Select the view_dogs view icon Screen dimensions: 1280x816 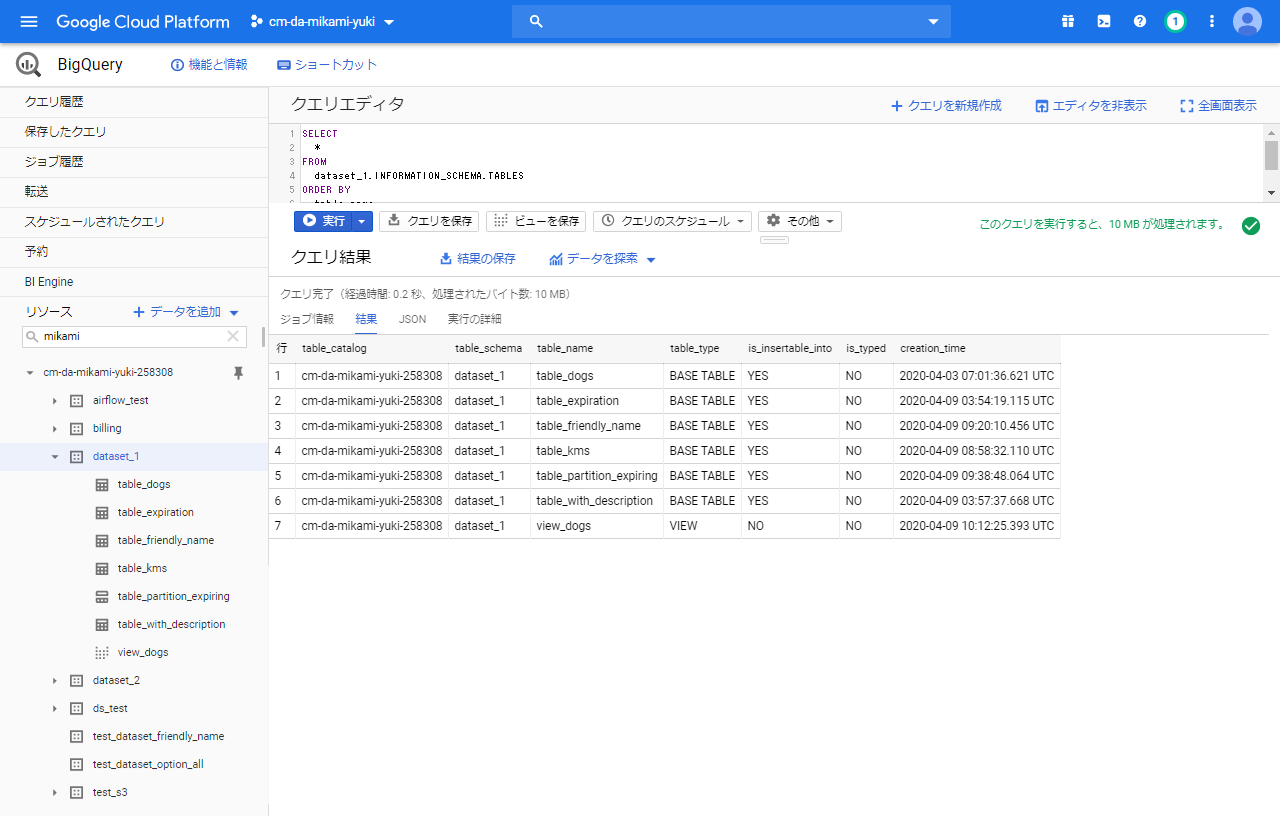point(101,651)
